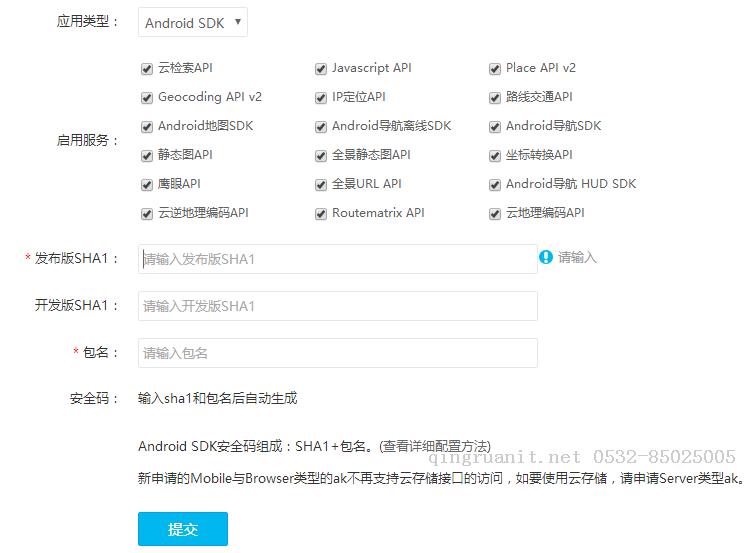Screen dimensions: 748x553
Task: Toggle the 鹰眼API checkbox
Action: 147,185
